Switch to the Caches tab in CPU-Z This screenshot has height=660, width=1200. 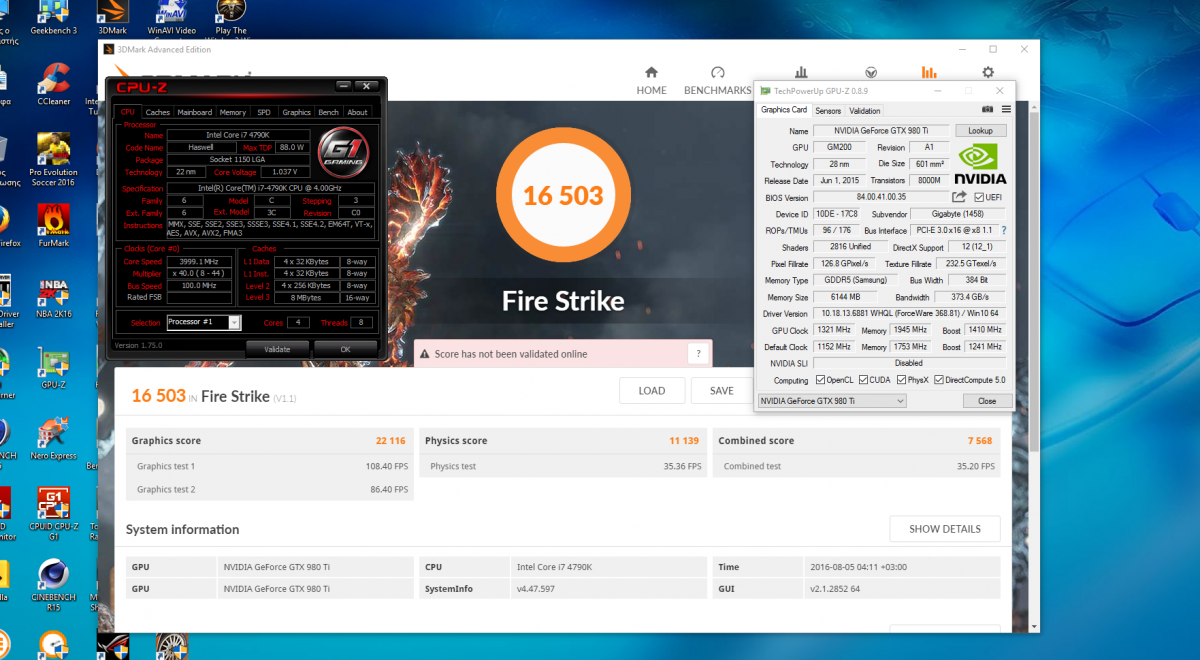click(158, 112)
